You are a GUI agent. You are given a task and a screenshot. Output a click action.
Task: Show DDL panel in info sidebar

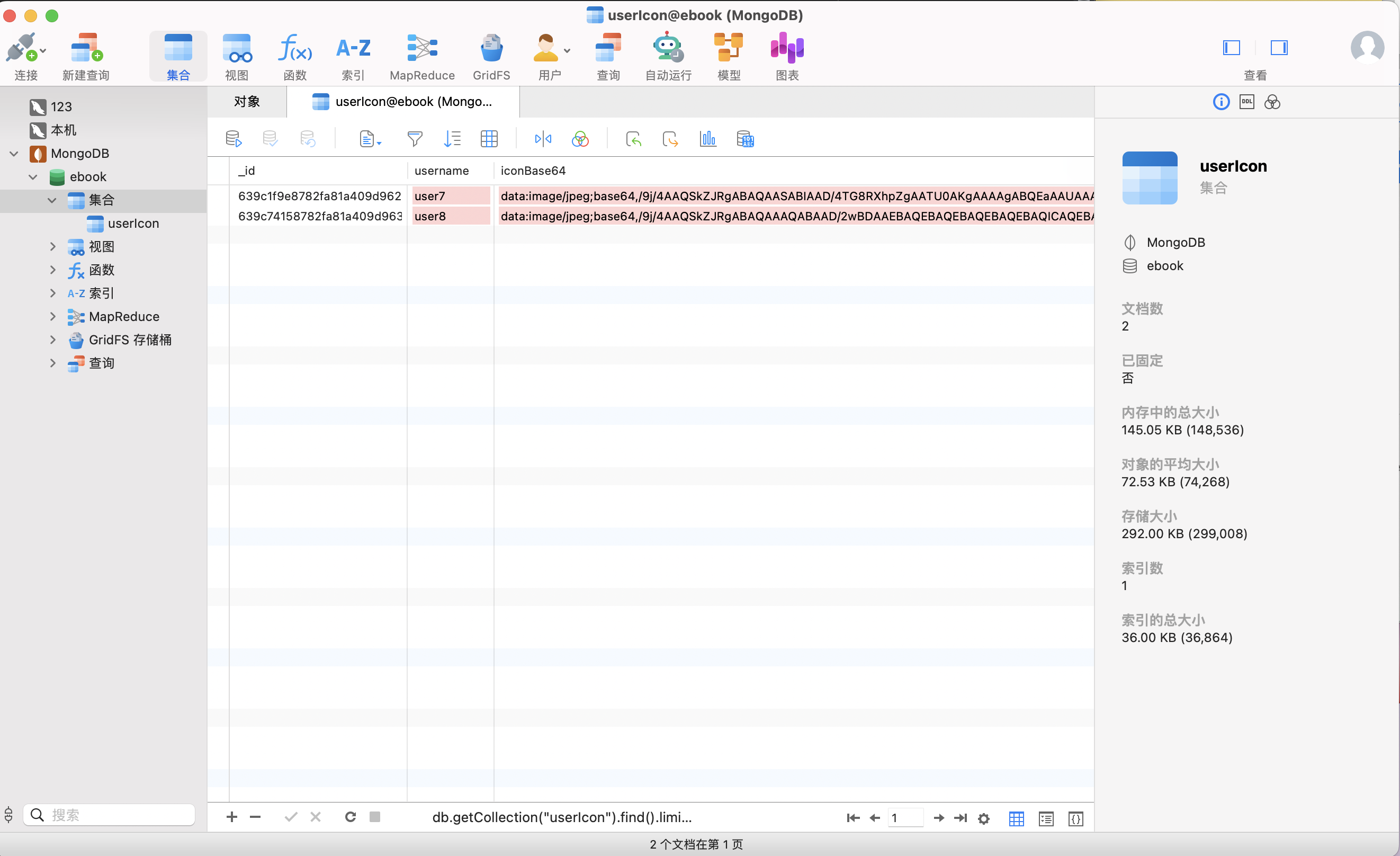point(1246,102)
